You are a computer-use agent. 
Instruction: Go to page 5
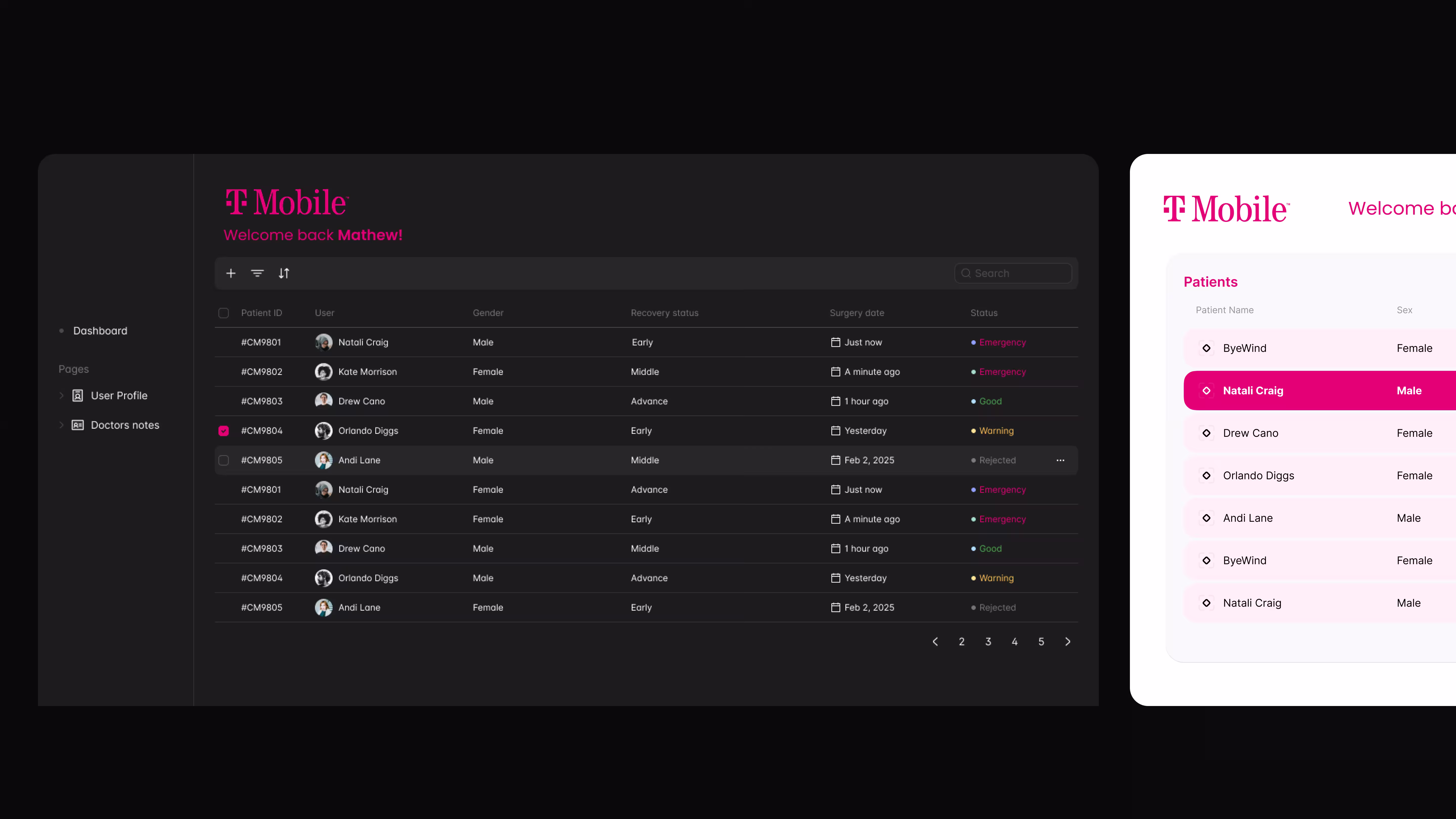point(1041,642)
